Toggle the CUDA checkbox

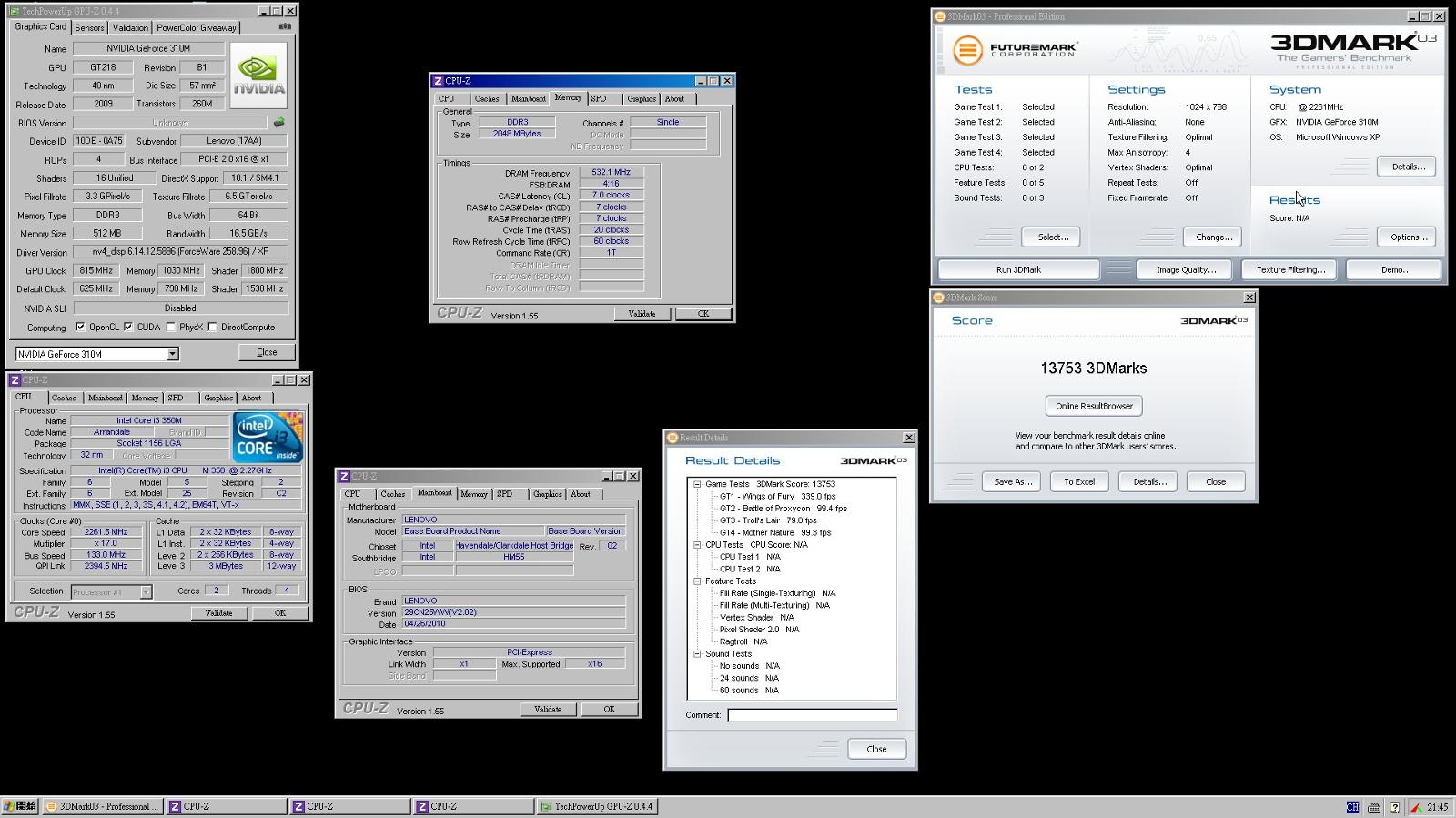pos(128,327)
